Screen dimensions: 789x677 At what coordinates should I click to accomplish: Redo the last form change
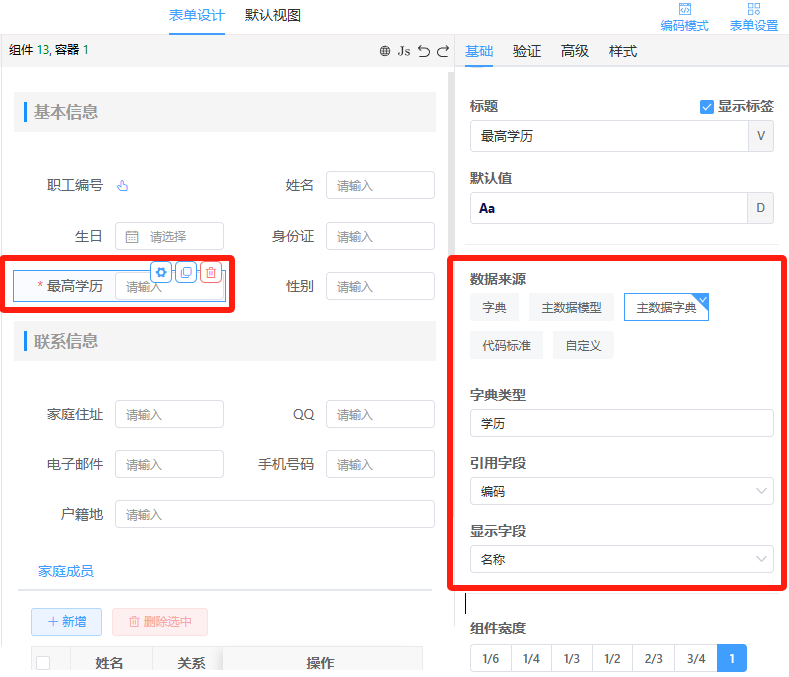pos(441,51)
